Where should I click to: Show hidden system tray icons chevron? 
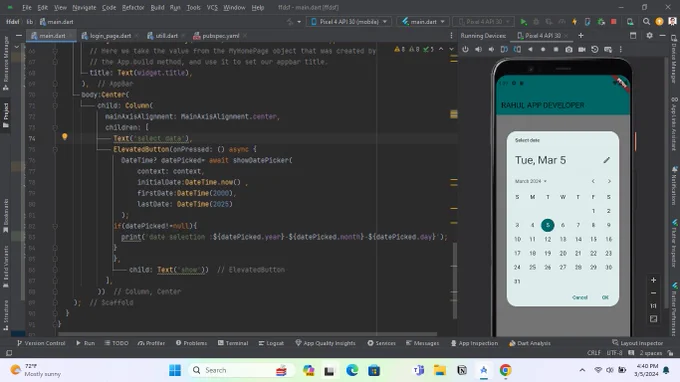pos(582,370)
